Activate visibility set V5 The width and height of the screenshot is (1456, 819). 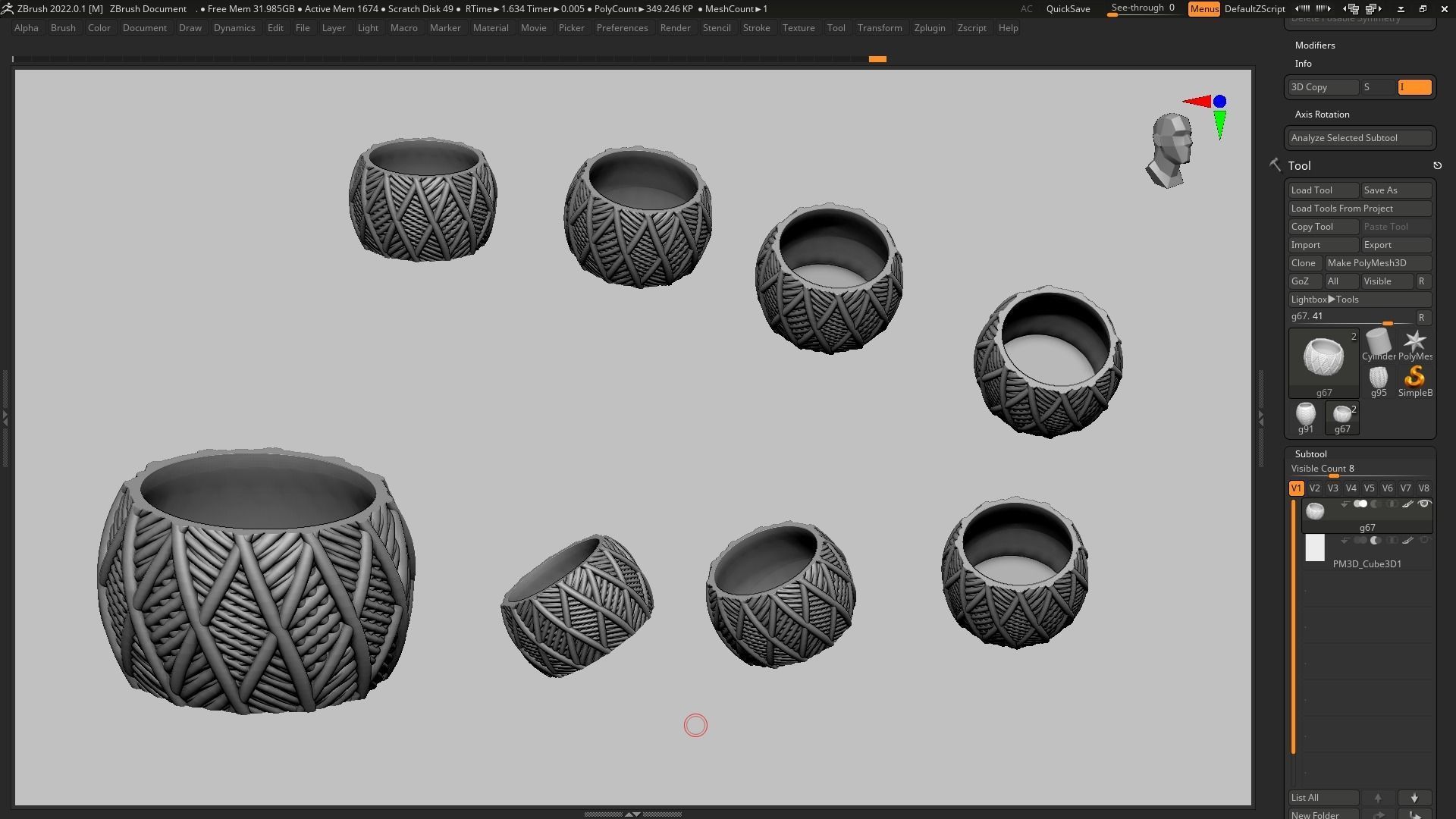[1369, 488]
